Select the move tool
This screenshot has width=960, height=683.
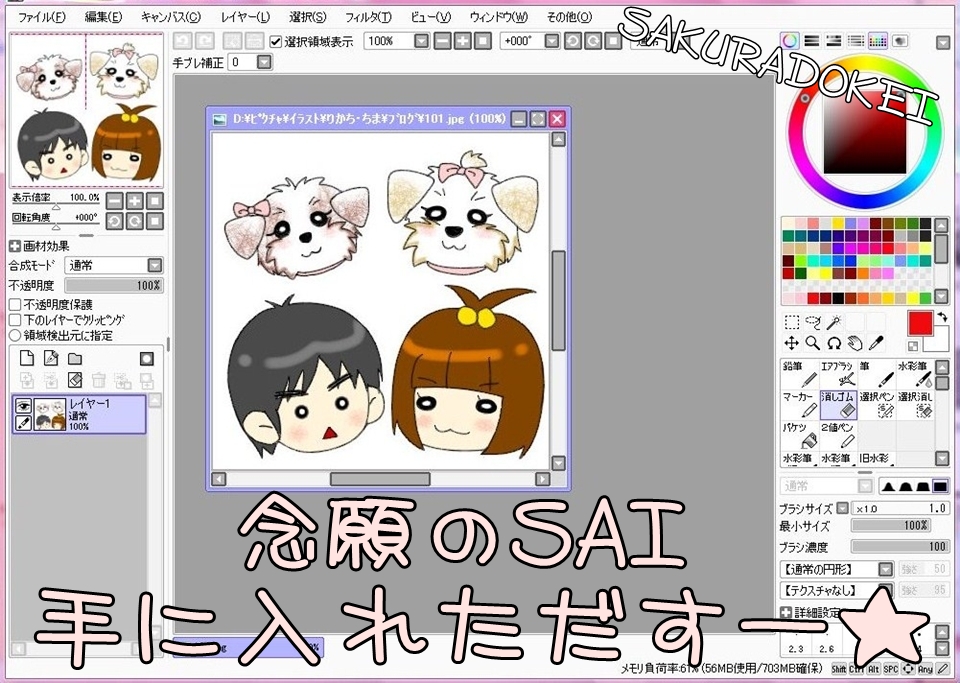click(792, 343)
